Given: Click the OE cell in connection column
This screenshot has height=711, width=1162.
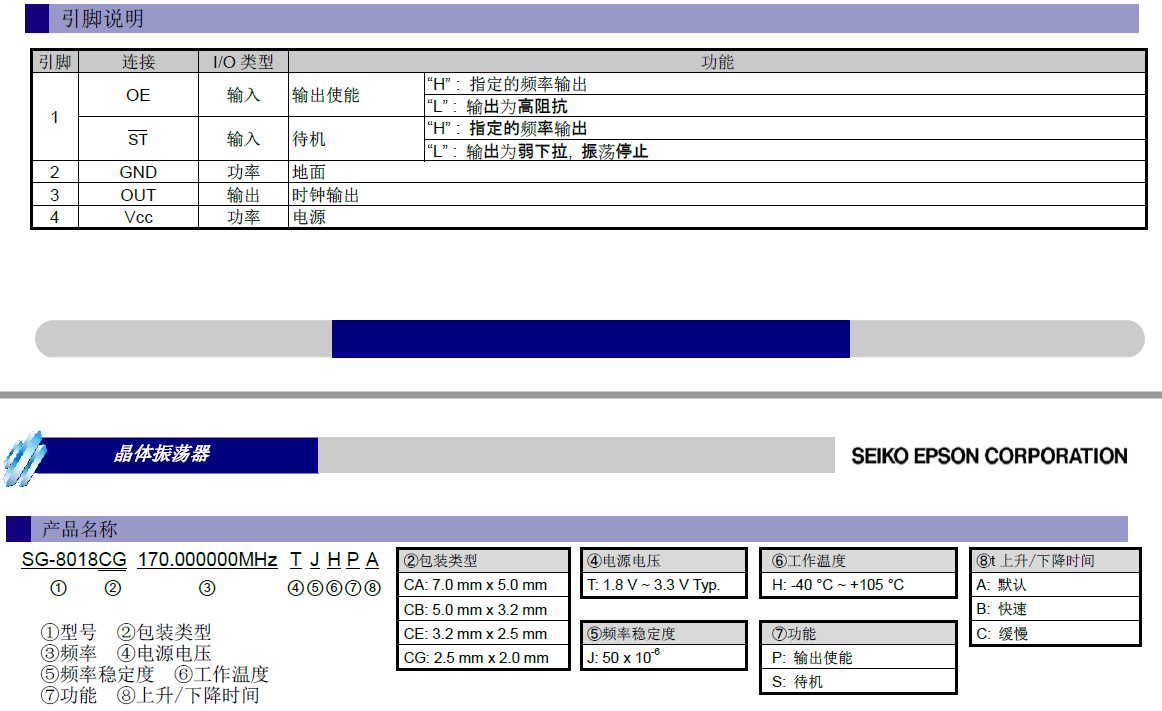Looking at the screenshot, I should pos(139,95).
